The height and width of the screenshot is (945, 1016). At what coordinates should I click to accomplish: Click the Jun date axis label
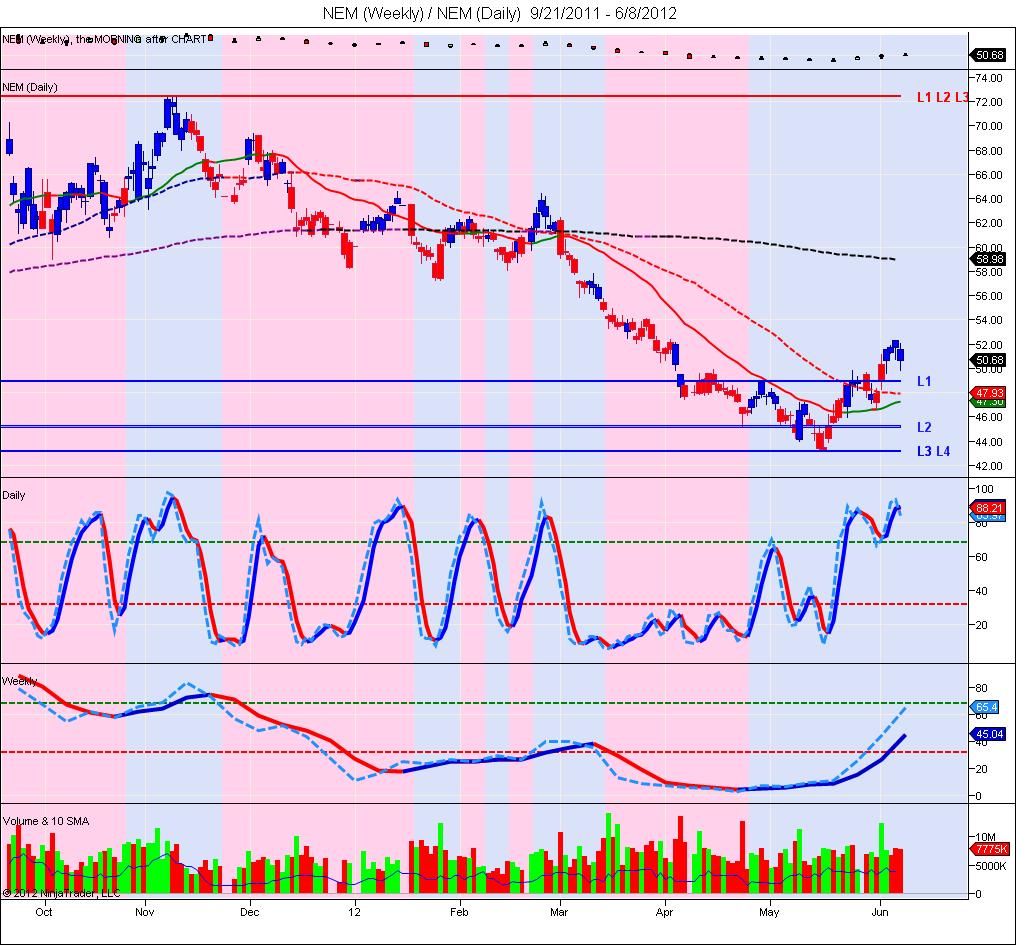coord(880,912)
